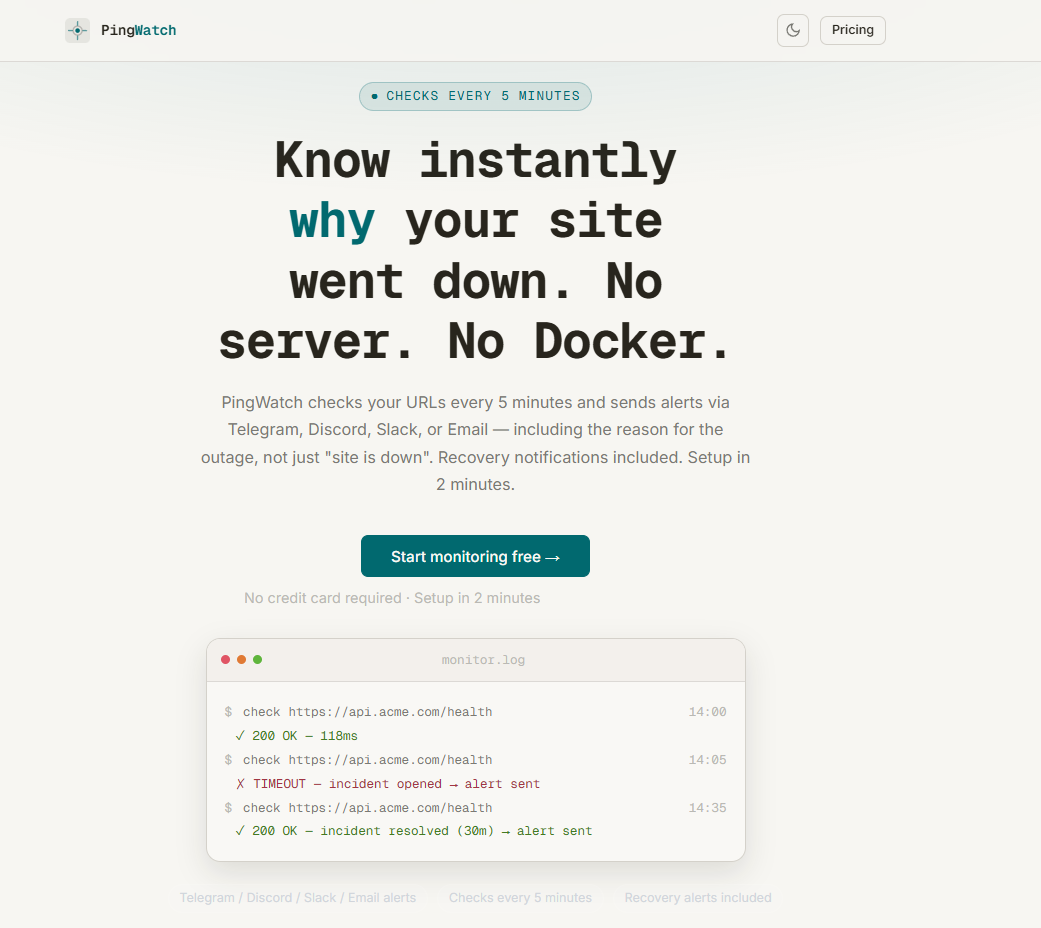Click the 'server. No Docker.' headline line
The image size is (1041, 928).
tap(475, 343)
